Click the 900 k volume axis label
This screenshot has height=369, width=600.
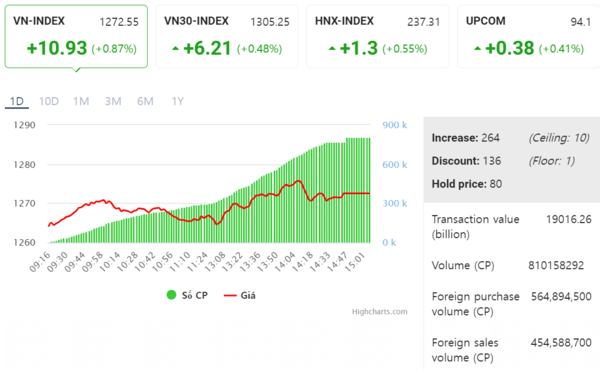pos(395,125)
